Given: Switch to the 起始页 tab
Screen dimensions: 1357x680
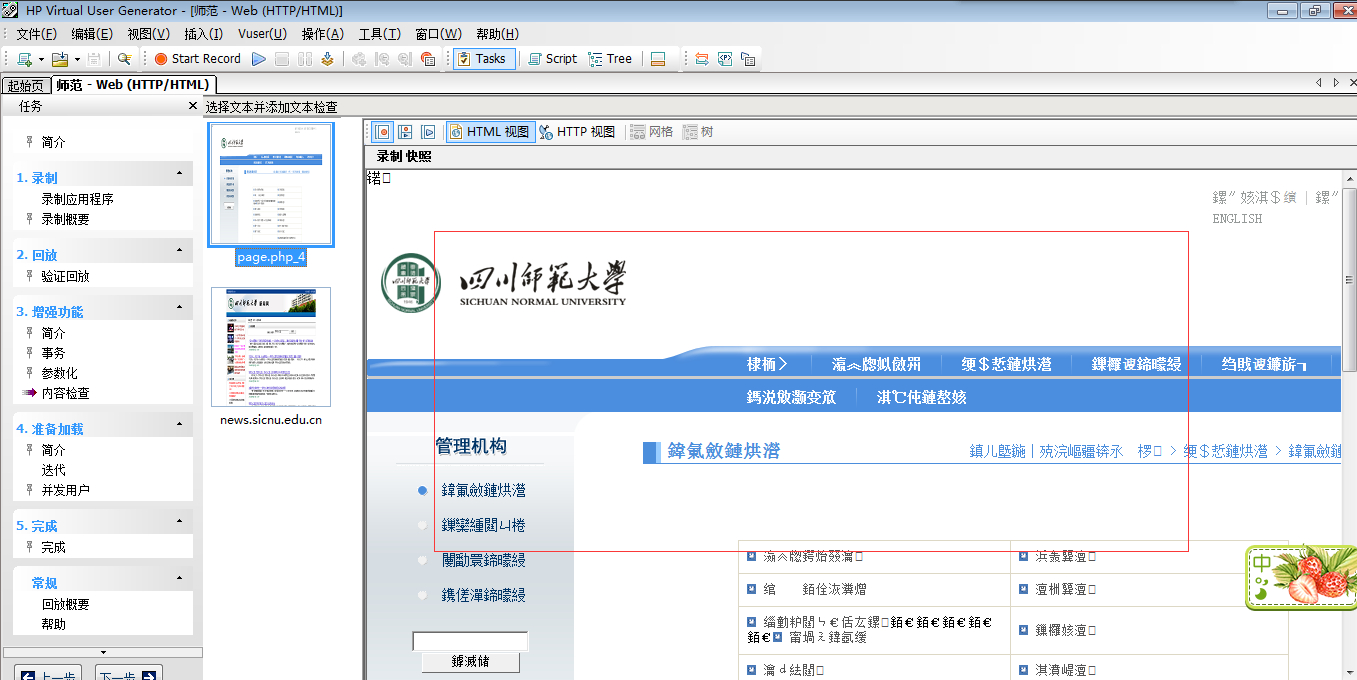Looking at the screenshot, I should point(25,86).
